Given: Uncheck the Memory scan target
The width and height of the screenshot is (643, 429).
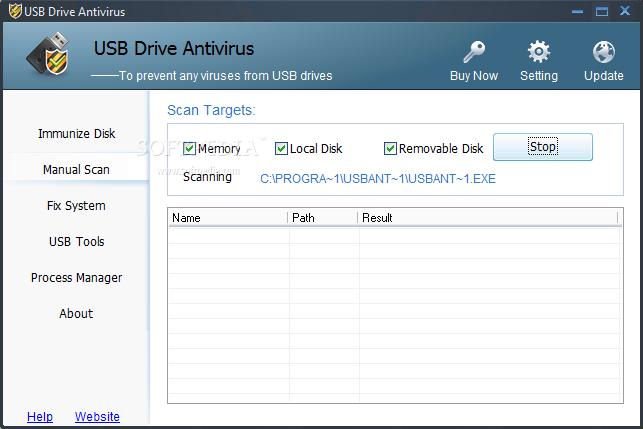Looking at the screenshot, I should pyautogui.click(x=189, y=148).
